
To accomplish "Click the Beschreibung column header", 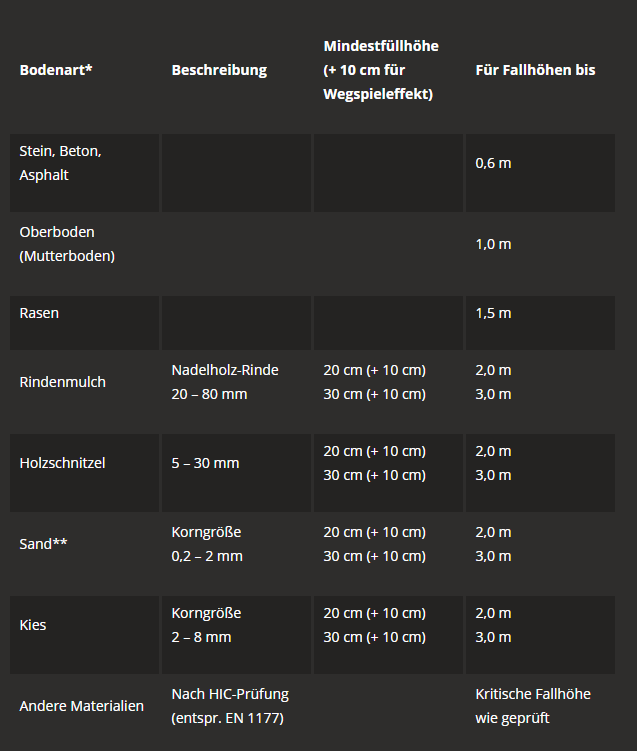I will [219, 70].
